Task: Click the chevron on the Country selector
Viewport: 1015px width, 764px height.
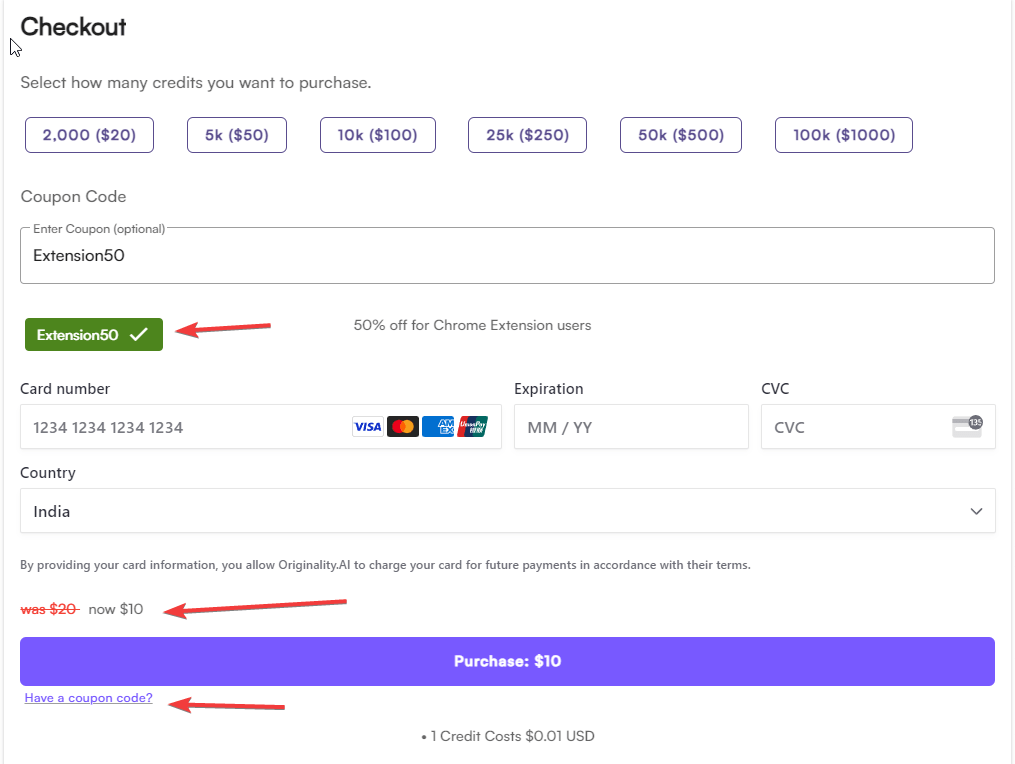Action: pyautogui.click(x=976, y=510)
